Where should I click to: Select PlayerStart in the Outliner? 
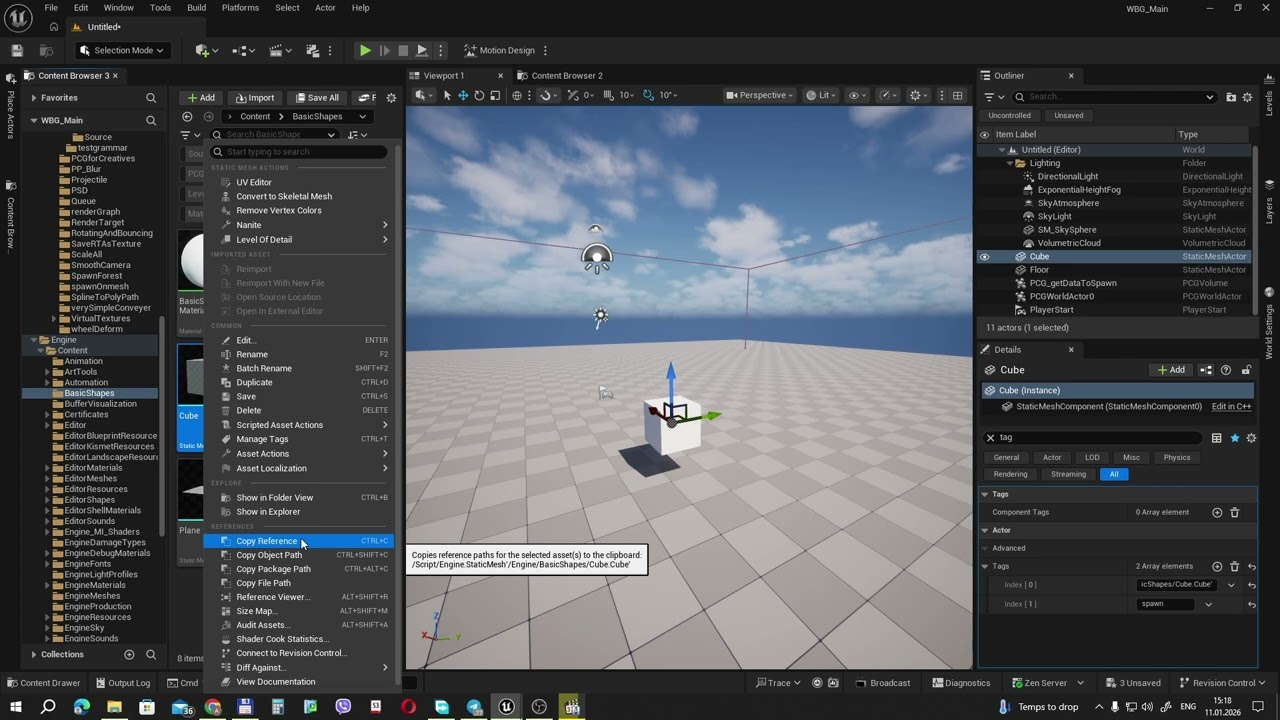point(1051,310)
